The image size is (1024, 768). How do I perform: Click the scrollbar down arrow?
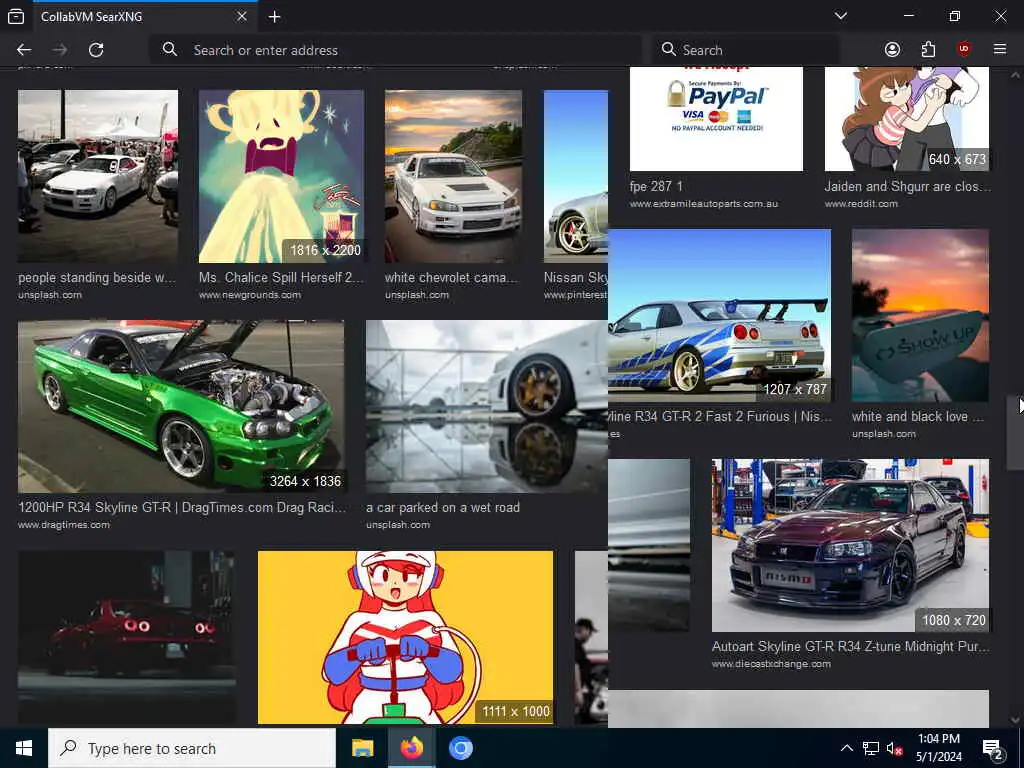tap(1015, 720)
